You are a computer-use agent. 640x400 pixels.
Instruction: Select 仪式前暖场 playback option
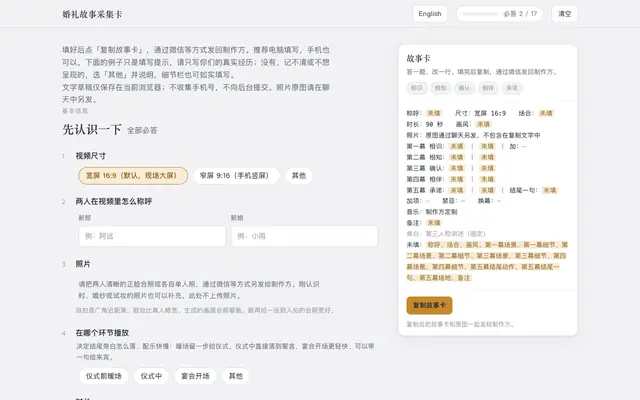pos(104,376)
